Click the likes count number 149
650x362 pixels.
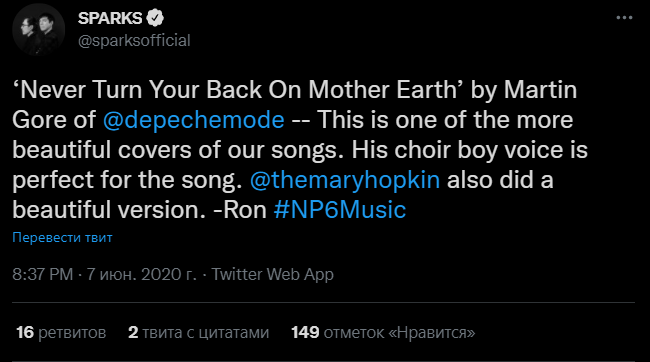305,333
